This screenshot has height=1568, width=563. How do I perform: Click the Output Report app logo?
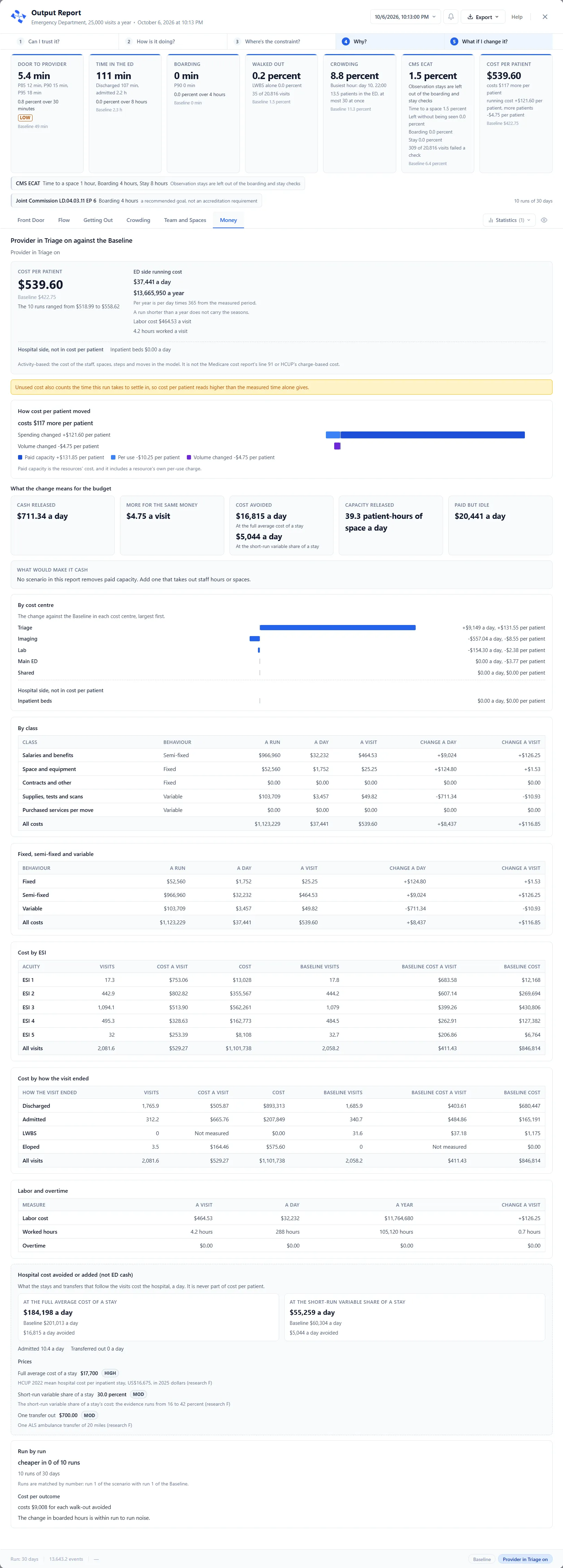coord(18,16)
